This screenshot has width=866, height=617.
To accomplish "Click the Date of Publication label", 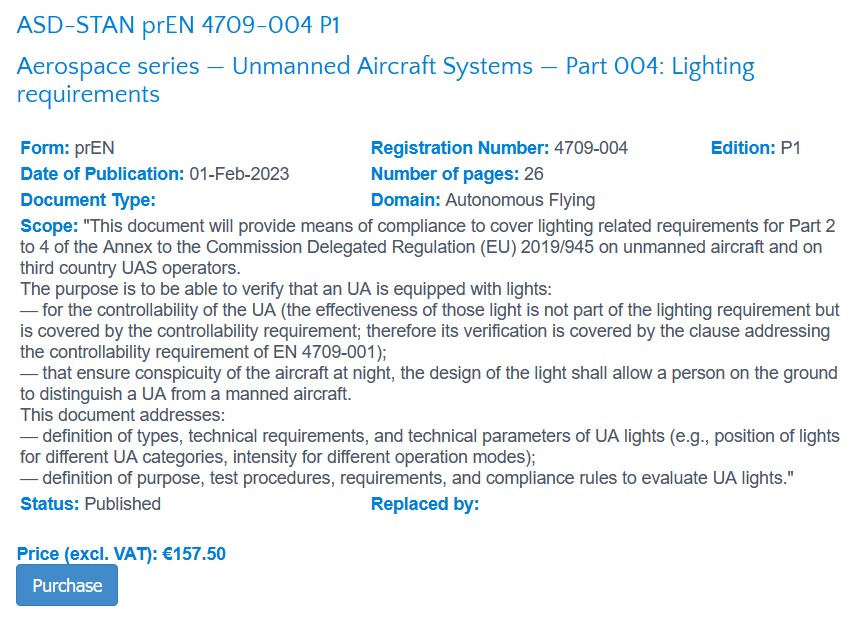I will coord(102,174).
